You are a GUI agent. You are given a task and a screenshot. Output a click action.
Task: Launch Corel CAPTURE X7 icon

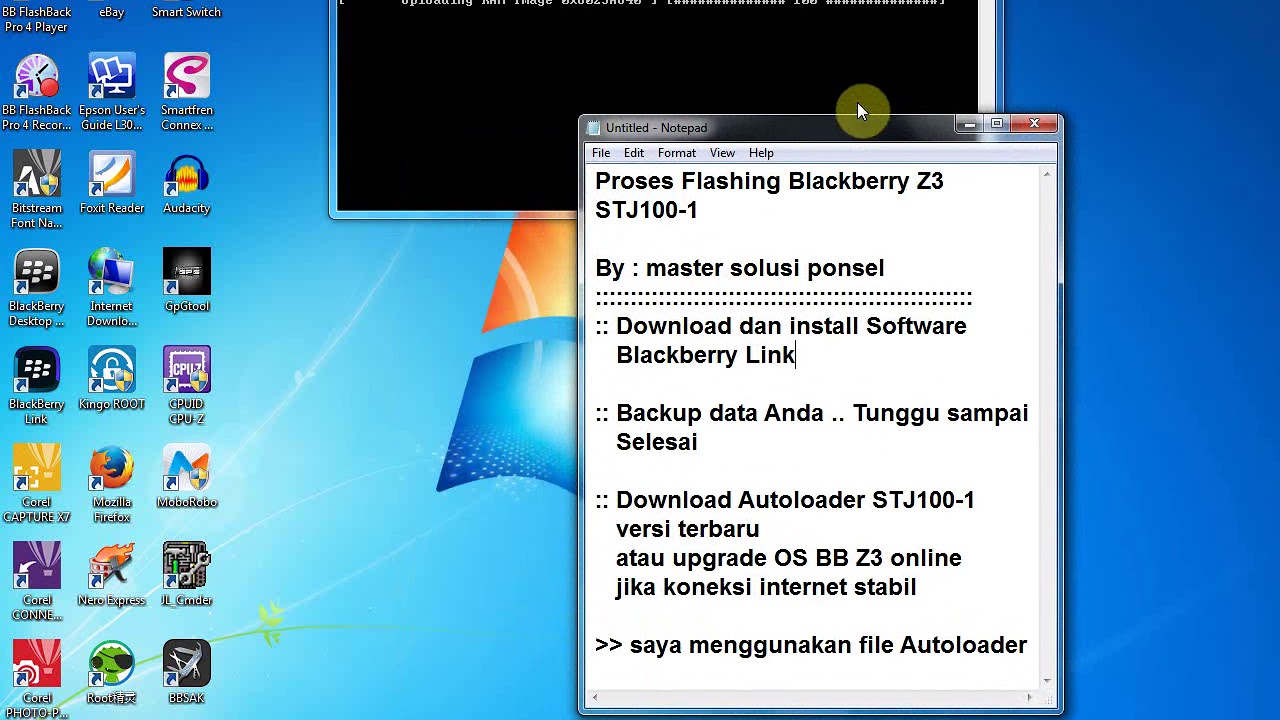37,484
